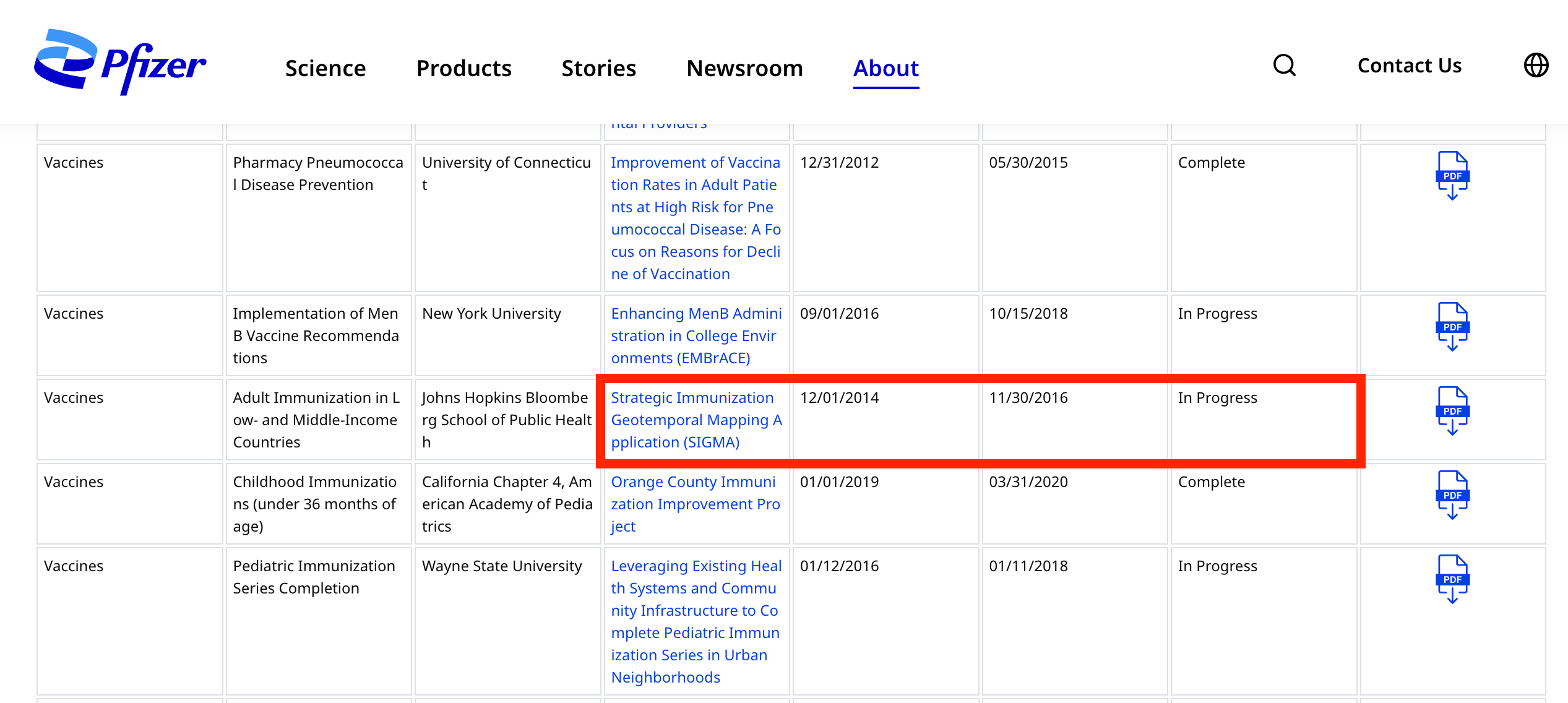Download PDF for New York University row

tap(1452, 327)
